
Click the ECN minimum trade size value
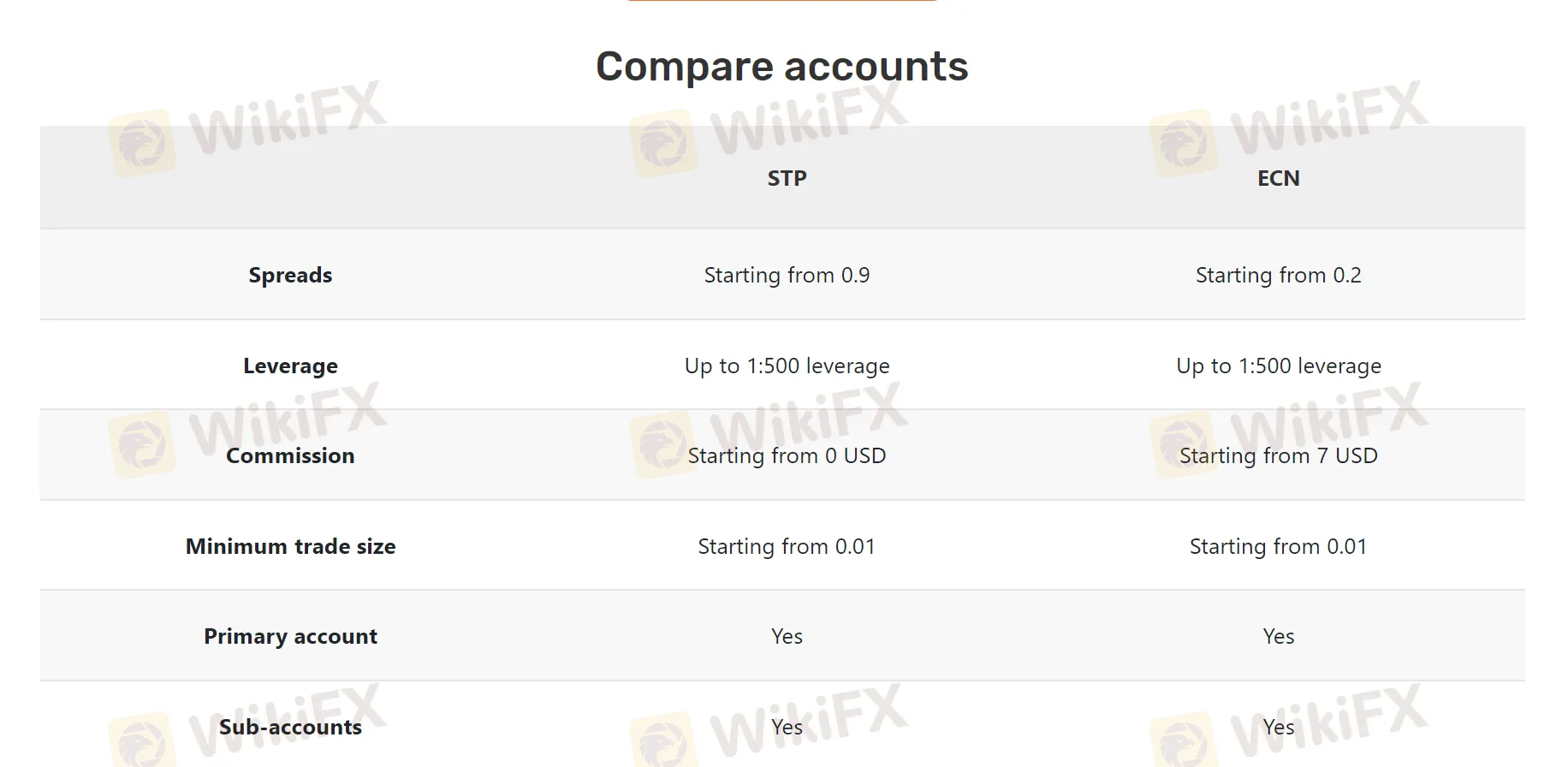pyautogui.click(x=1278, y=546)
